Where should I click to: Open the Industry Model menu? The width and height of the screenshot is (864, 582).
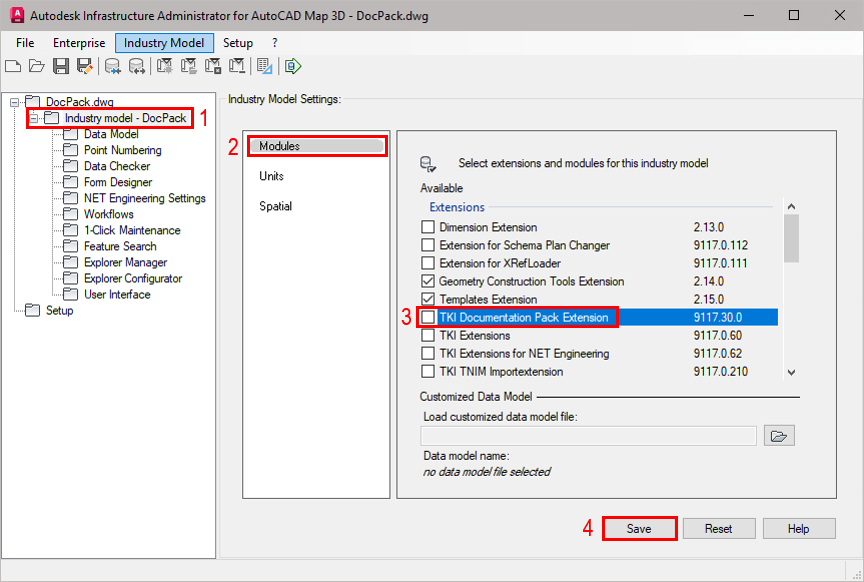pos(164,43)
